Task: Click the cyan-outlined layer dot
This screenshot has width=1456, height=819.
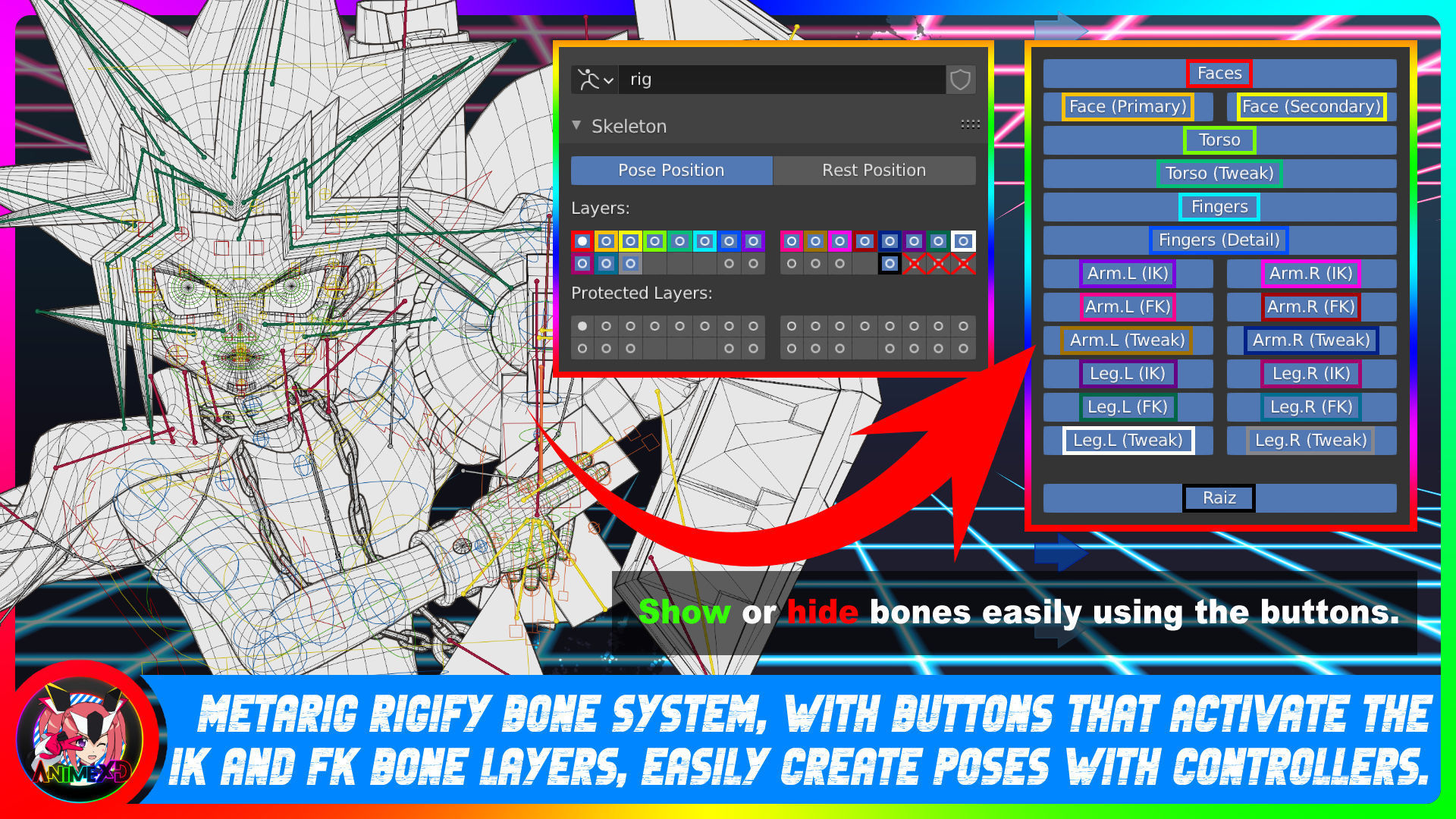Action: pos(704,241)
